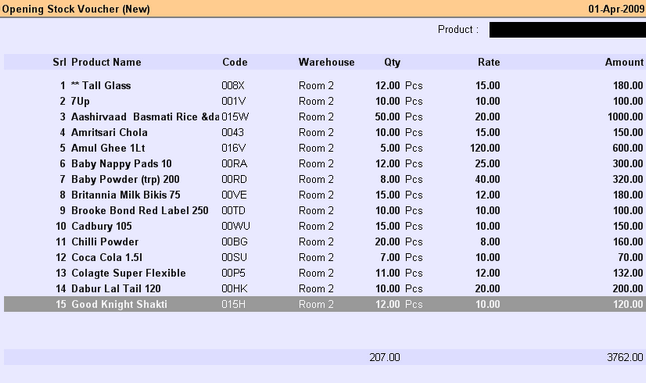
Task: Click 'Colagte Super Flexible' product name
Action: pos(128,273)
